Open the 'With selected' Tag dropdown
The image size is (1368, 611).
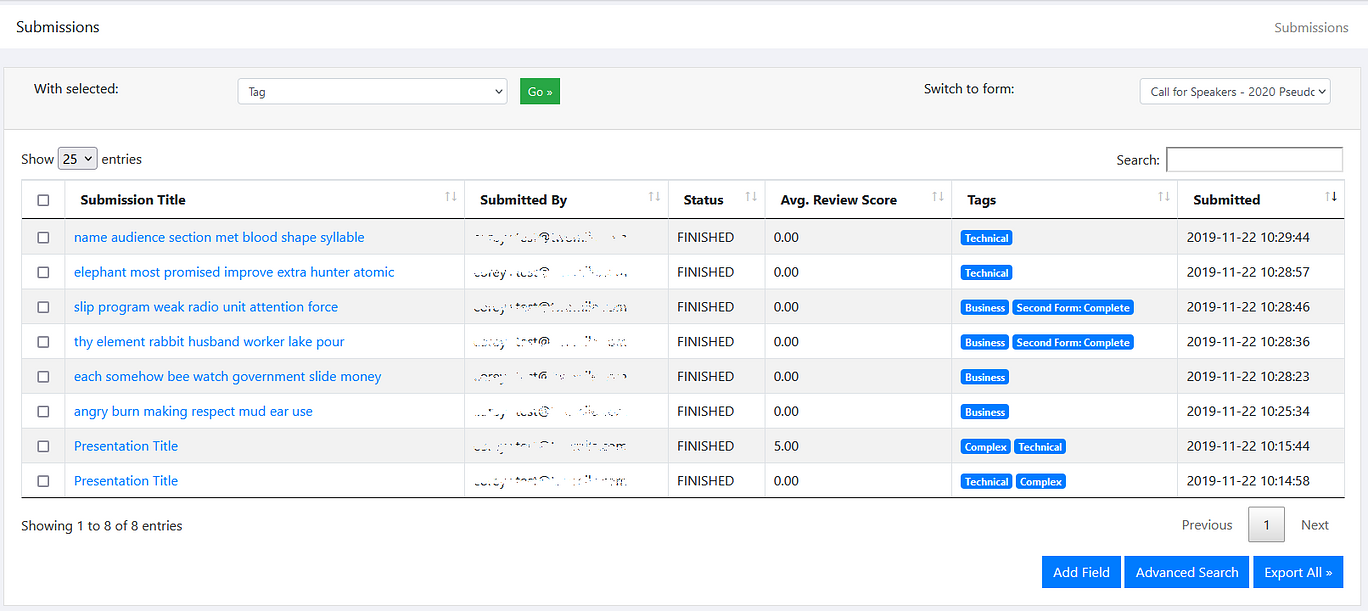[373, 91]
